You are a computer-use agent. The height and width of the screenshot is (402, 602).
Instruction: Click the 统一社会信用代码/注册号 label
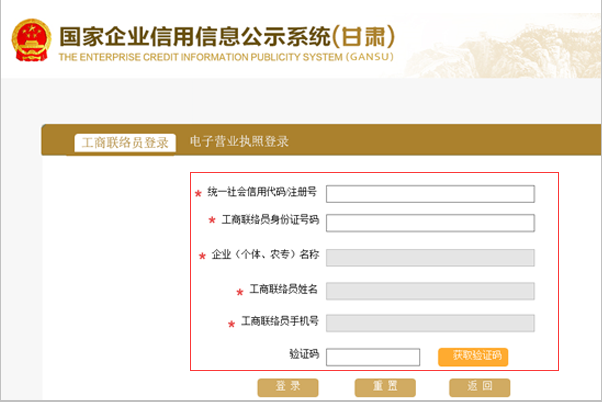pyautogui.click(x=262, y=192)
